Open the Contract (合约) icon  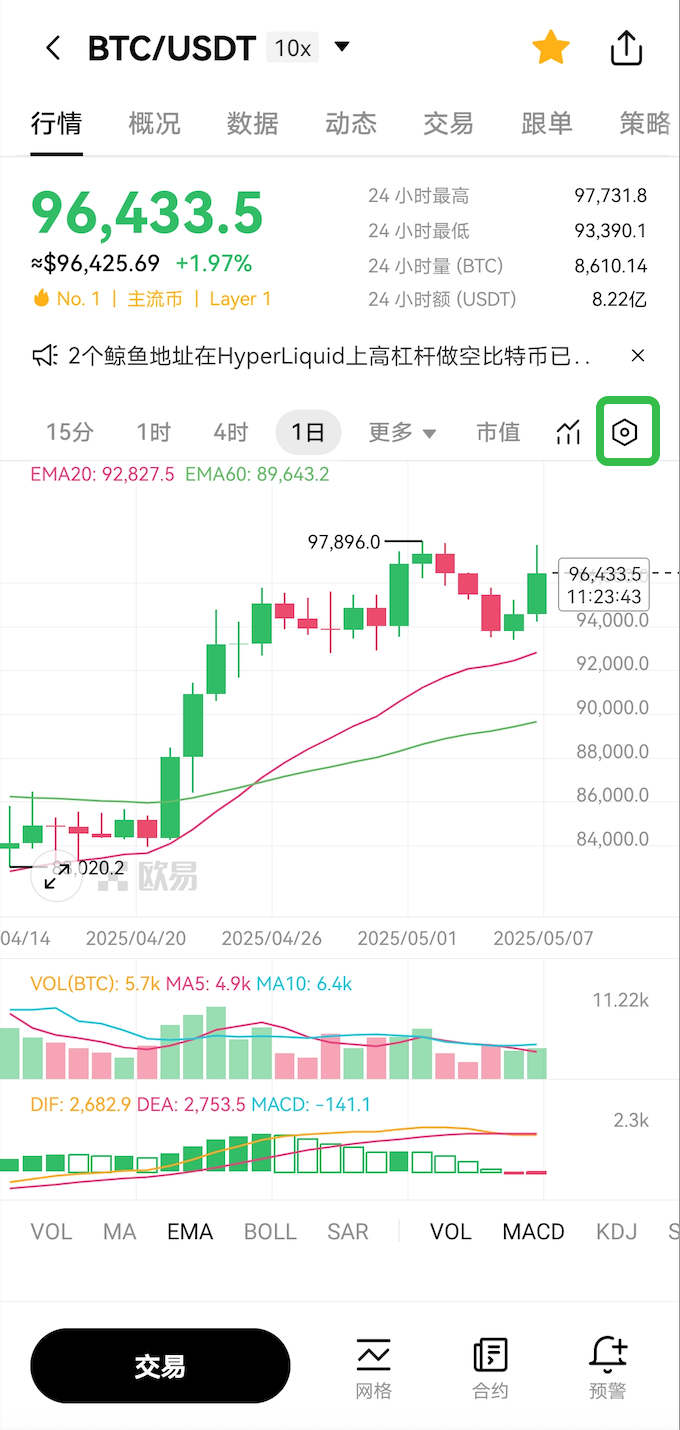[490, 1367]
